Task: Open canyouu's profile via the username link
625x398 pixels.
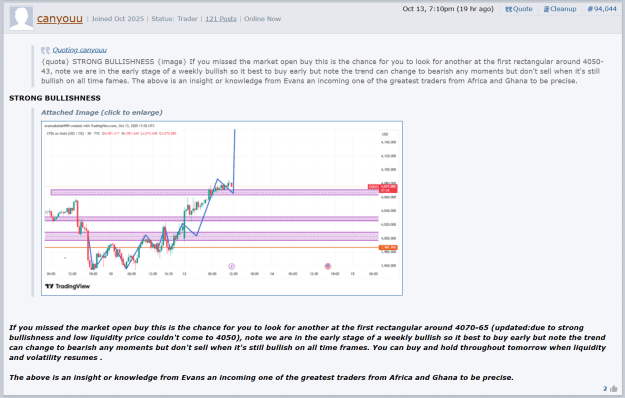Action: 60,19
